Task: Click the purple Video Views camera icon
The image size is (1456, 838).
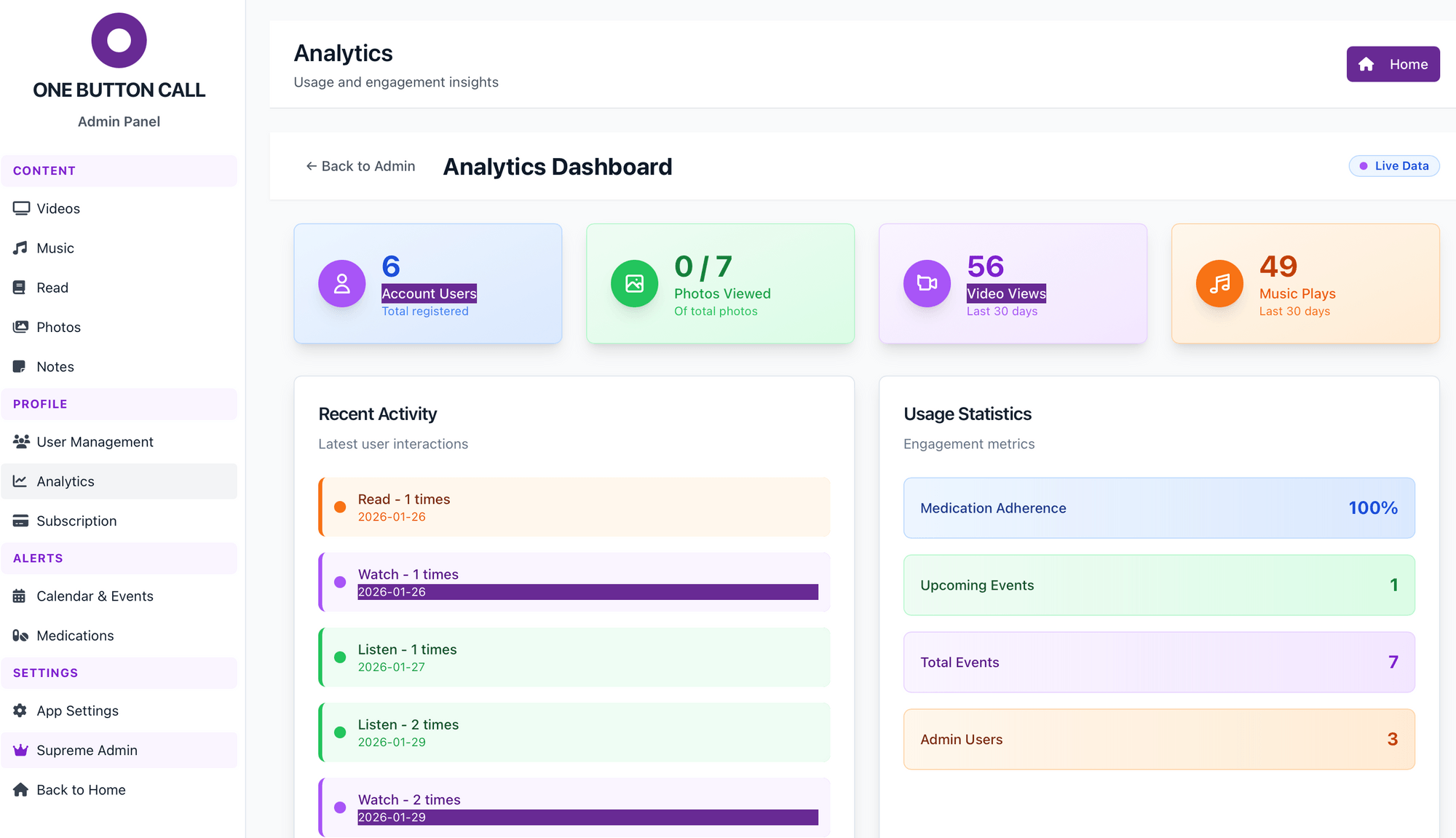Action: click(x=927, y=283)
